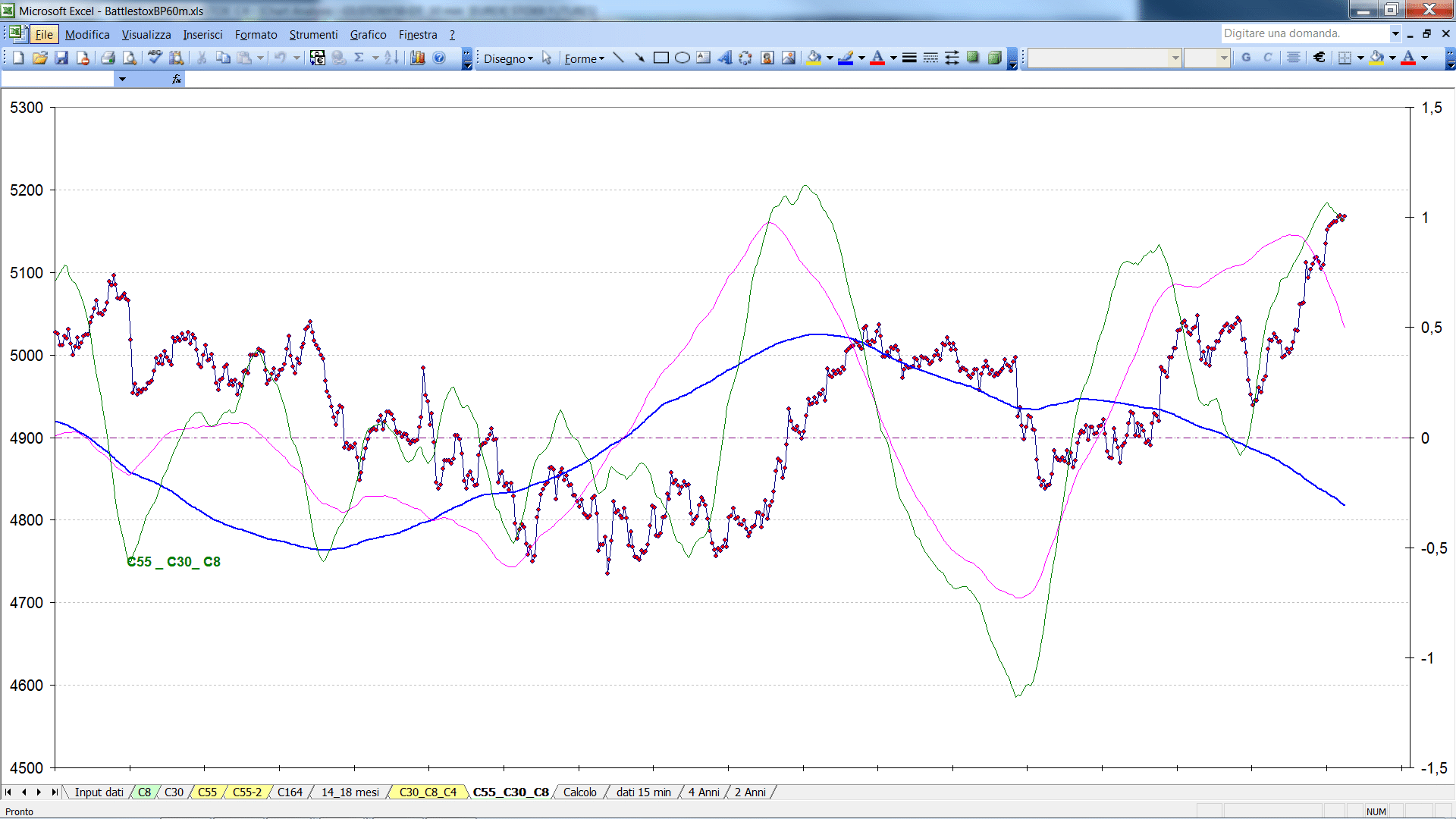This screenshot has width=1456, height=819.
Task: Toggle Center alignment in the formatting toolbar
Action: [1294, 58]
